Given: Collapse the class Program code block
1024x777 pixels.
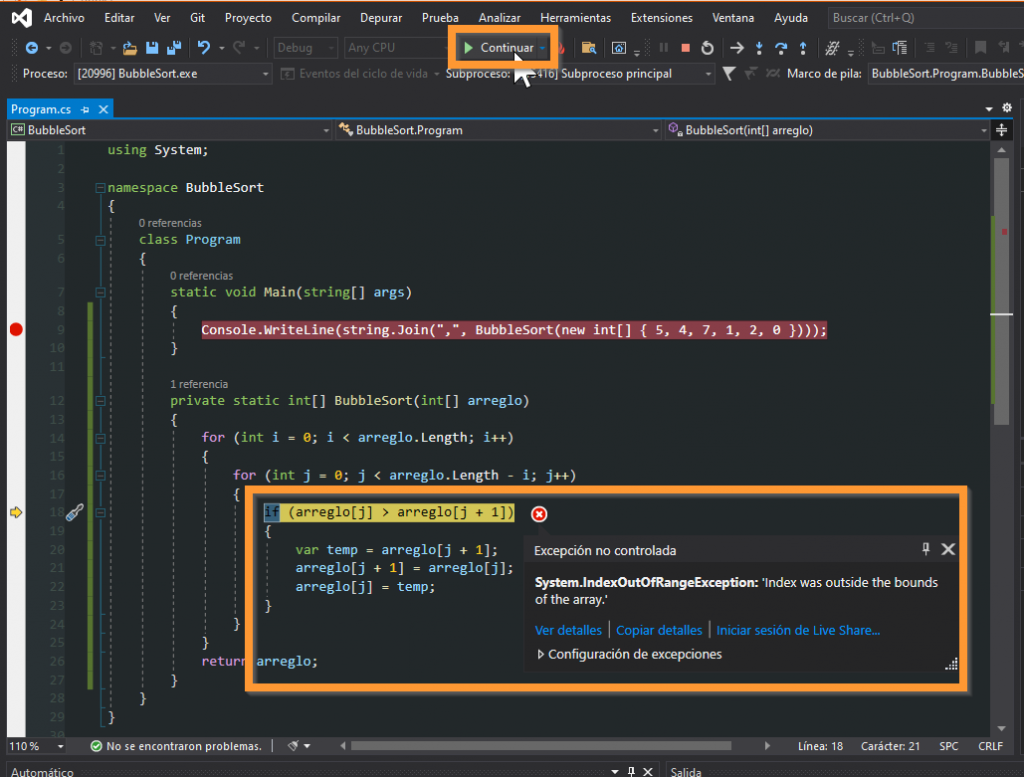Looking at the screenshot, I should click(99, 240).
